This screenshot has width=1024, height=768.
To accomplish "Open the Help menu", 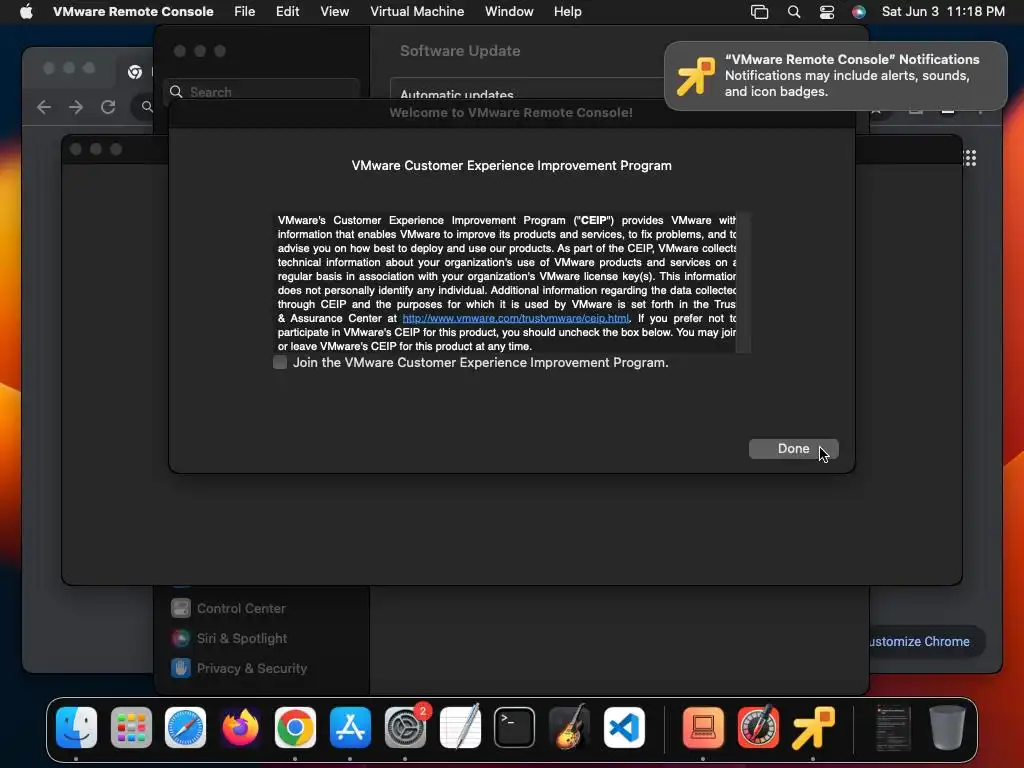I will coord(568,11).
